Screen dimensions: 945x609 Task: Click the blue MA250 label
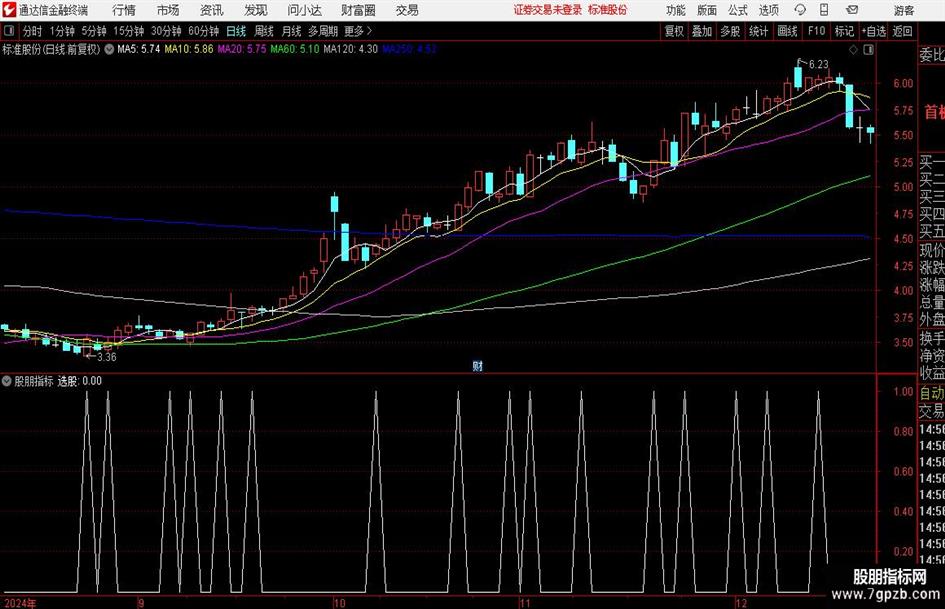pos(409,49)
